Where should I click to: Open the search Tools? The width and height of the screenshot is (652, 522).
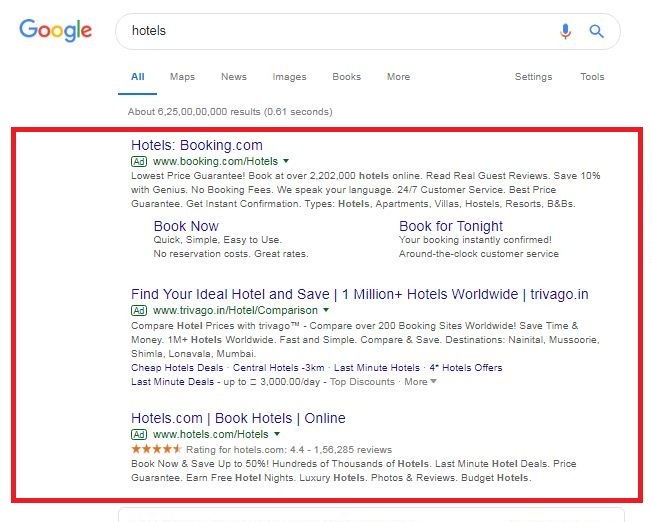tap(592, 77)
